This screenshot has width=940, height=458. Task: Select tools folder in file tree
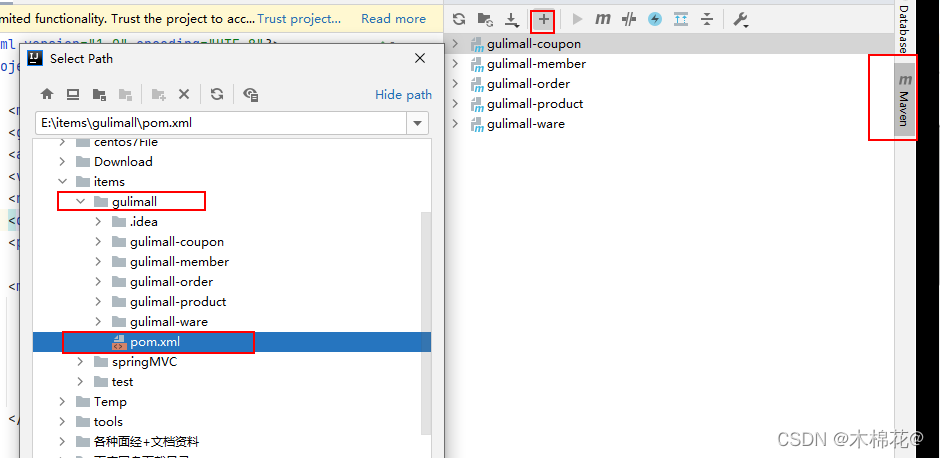[99, 421]
